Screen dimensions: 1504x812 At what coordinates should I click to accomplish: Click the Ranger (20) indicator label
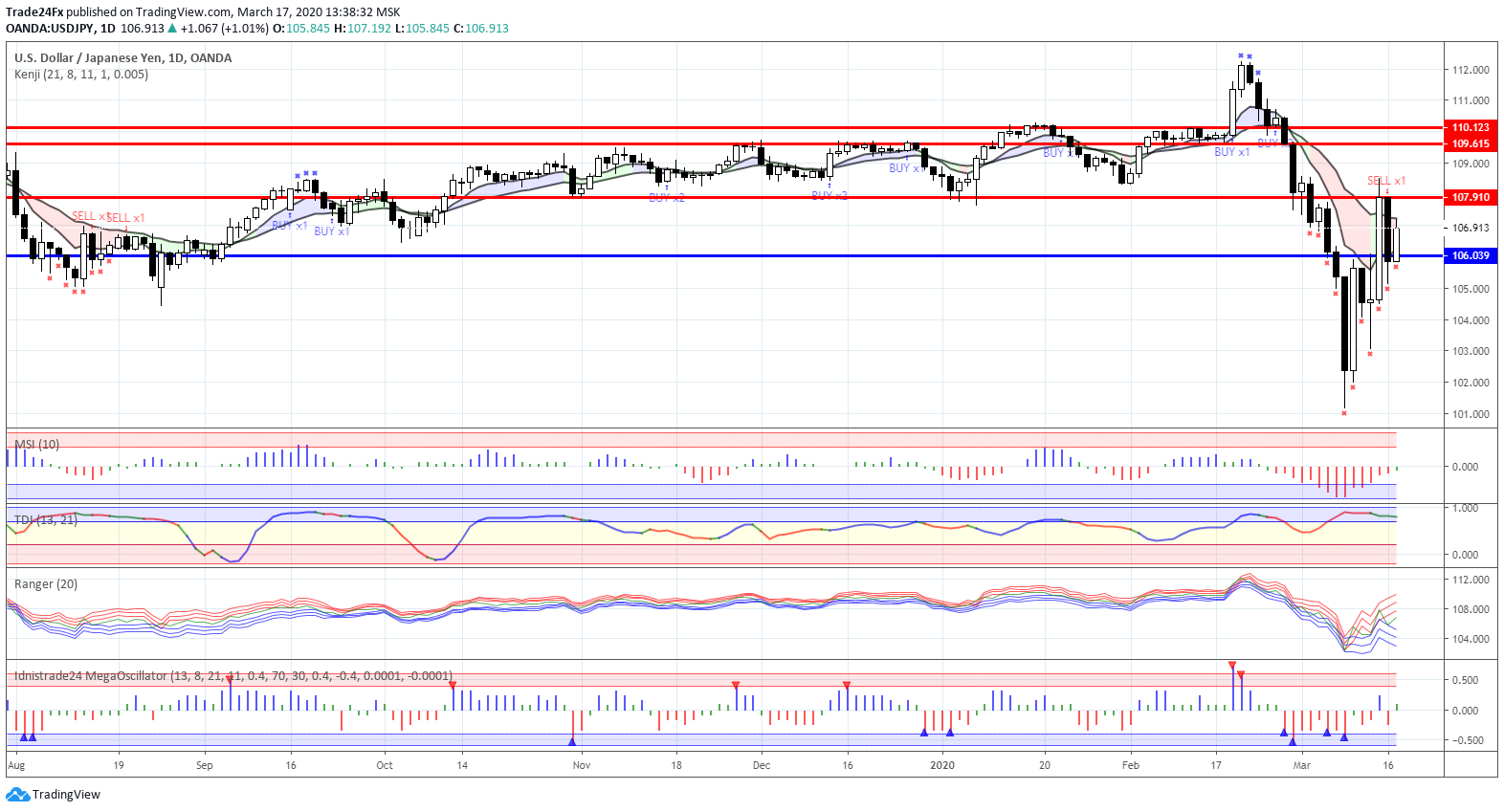click(46, 584)
